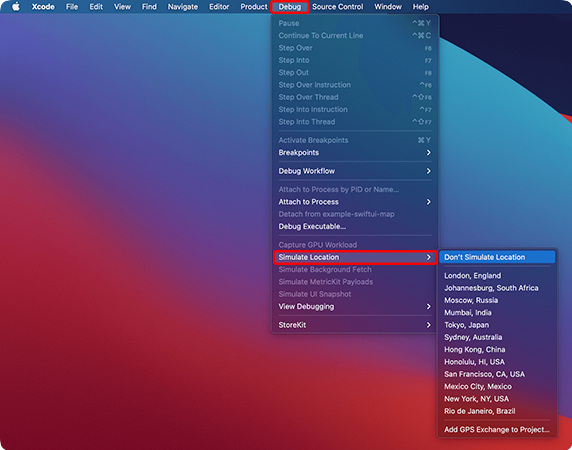Expand the Debug Workflow submenu chevron

(x=429, y=171)
